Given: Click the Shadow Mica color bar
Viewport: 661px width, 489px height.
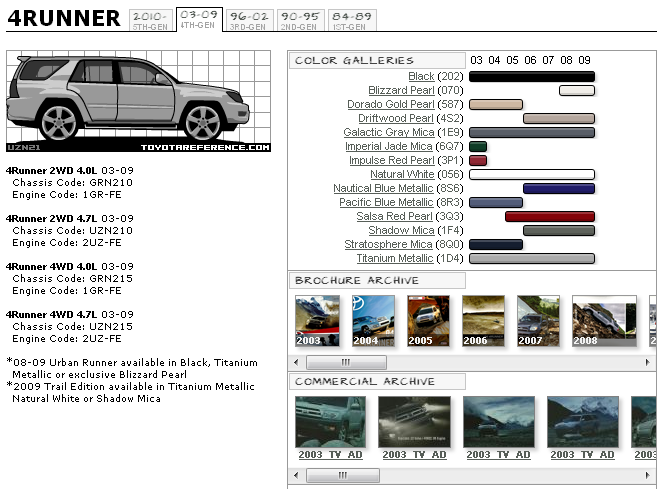Looking at the screenshot, I should pos(559,230).
